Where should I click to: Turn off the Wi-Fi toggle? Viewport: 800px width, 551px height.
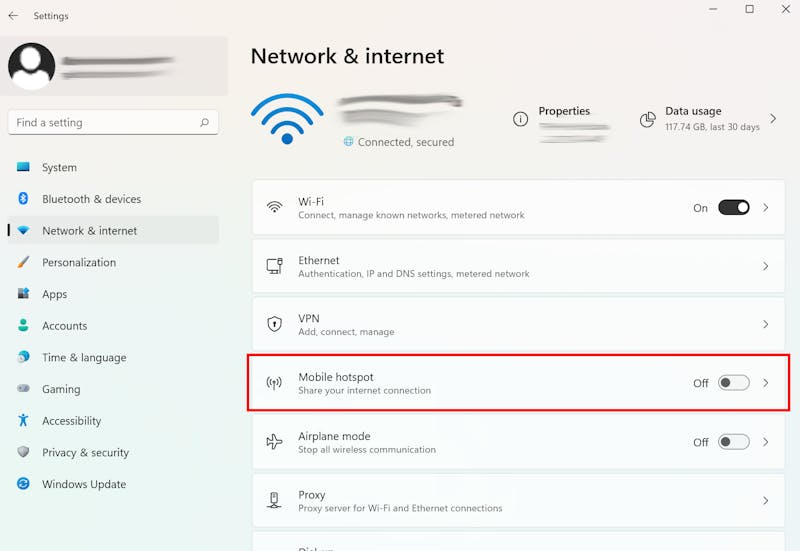click(734, 208)
